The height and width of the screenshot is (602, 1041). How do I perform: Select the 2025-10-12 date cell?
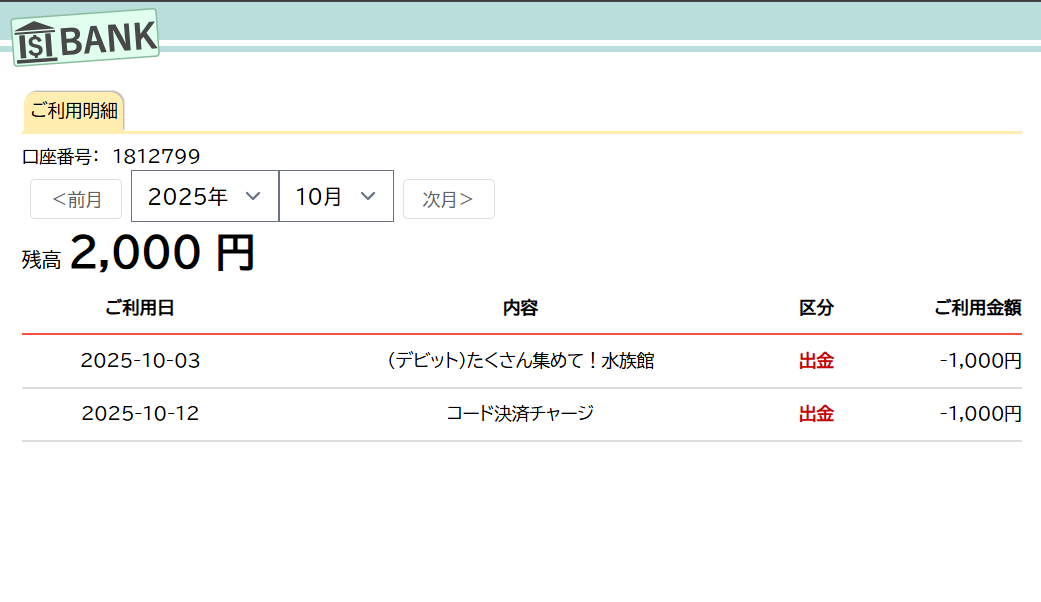[x=140, y=414]
